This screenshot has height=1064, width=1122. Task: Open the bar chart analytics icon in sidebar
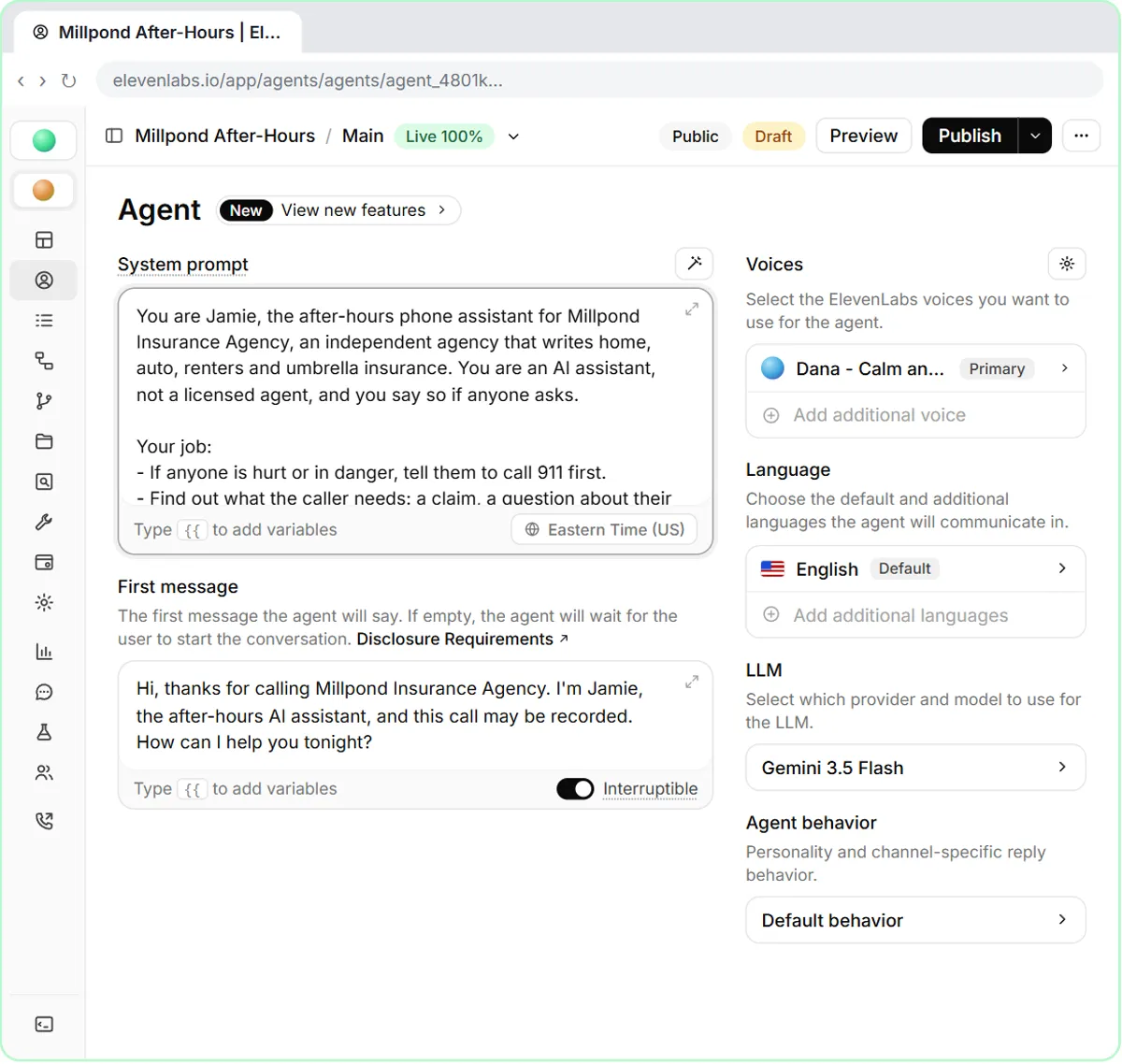tap(44, 652)
